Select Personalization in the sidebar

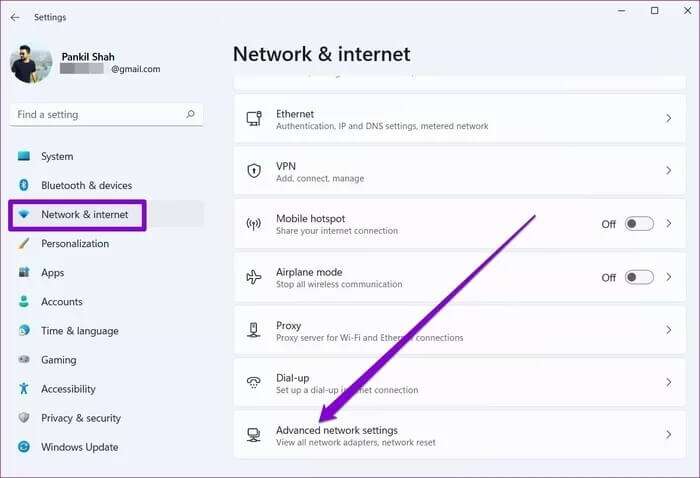[x=75, y=243]
